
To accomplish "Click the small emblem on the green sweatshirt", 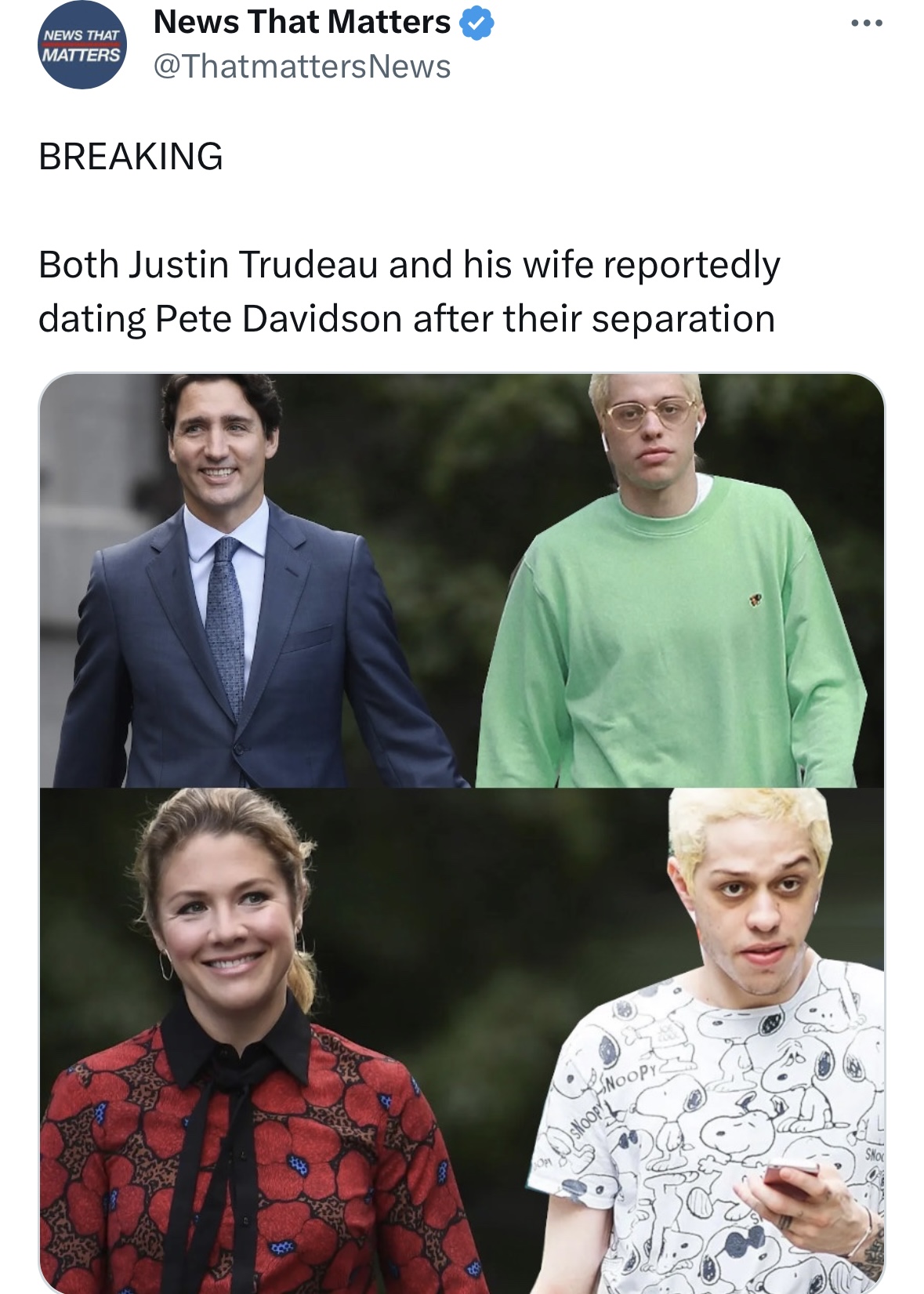I will [x=755, y=600].
